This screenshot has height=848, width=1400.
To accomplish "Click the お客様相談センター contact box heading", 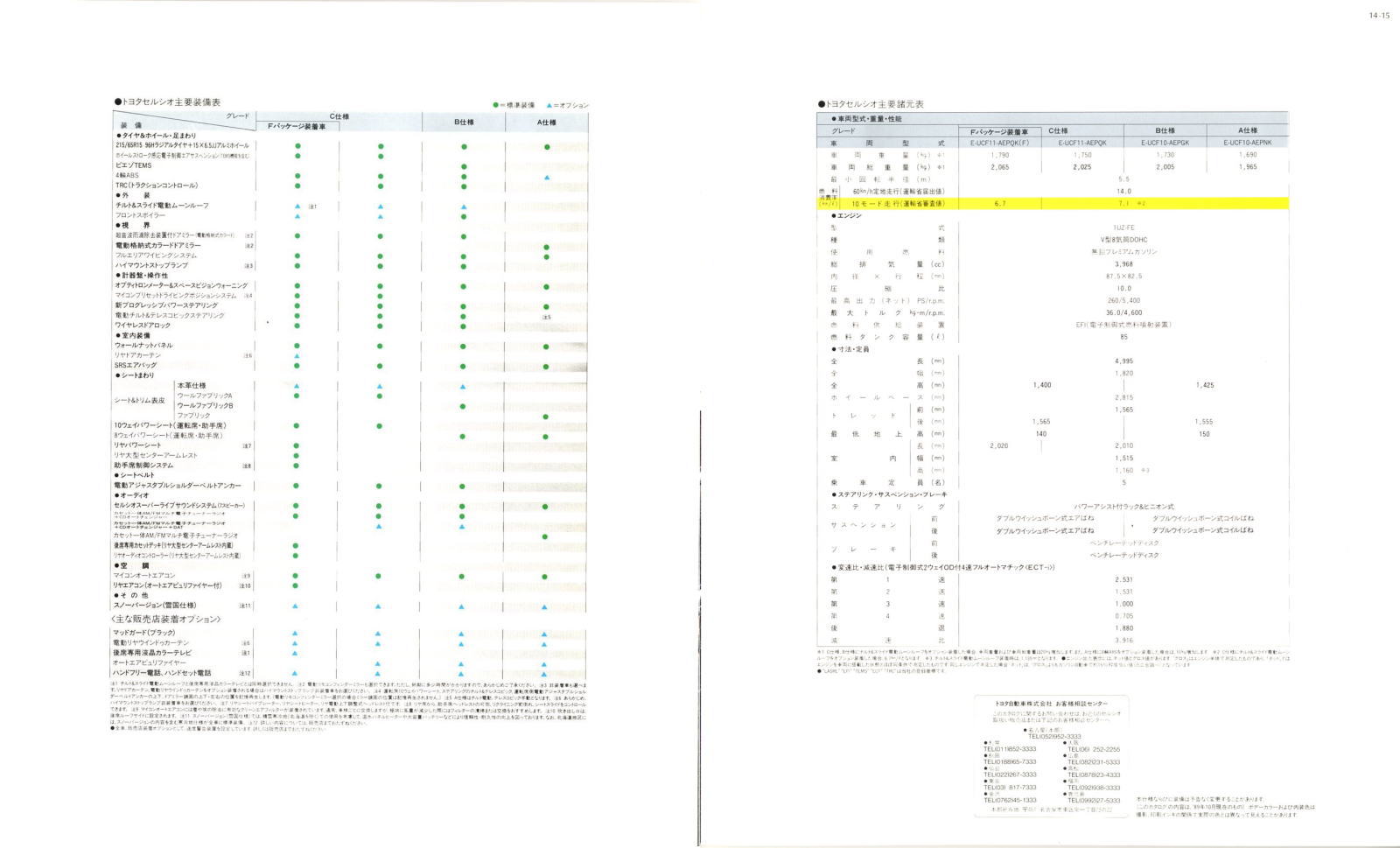I will coord(1051,704).
